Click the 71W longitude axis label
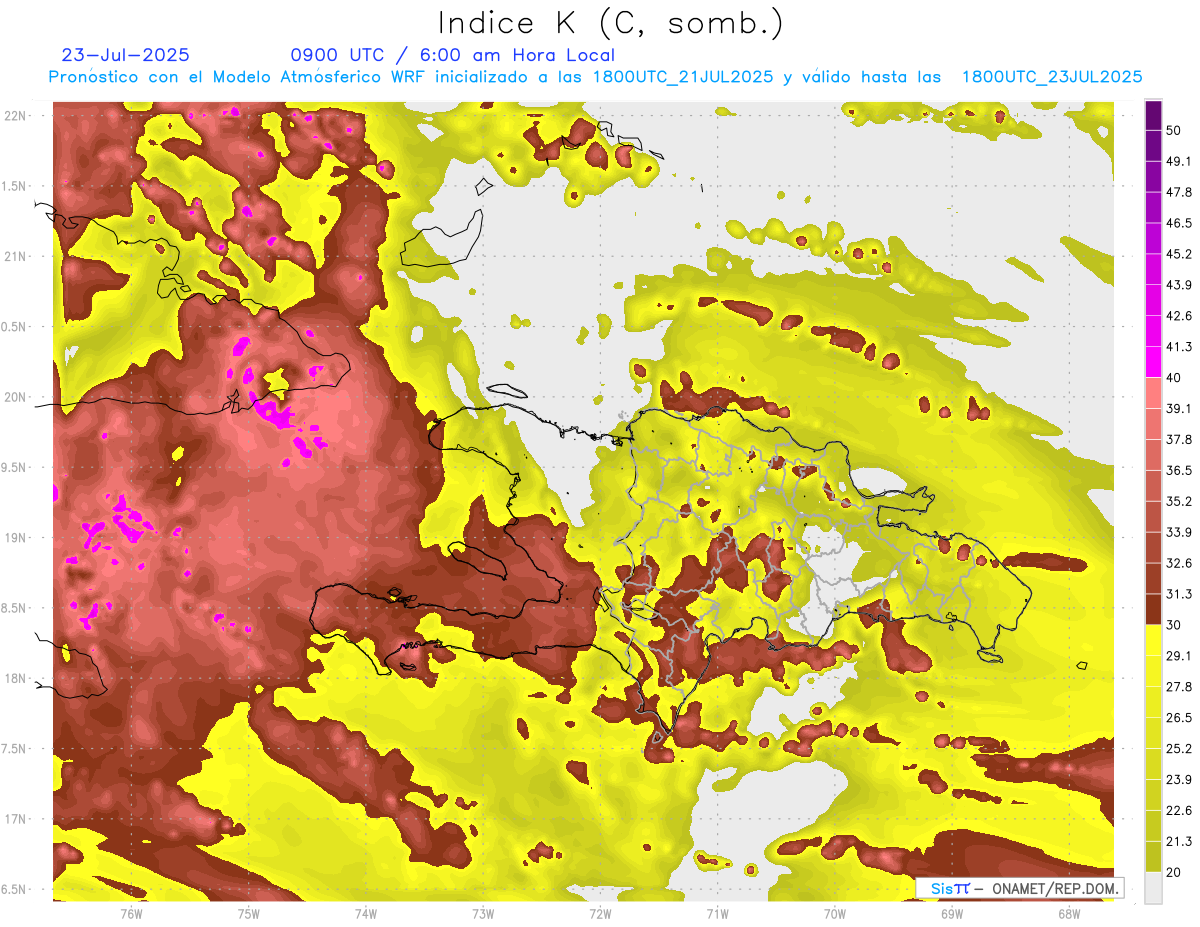The width and height of the screenshot is (1200, 927). [x=717, y=913]
